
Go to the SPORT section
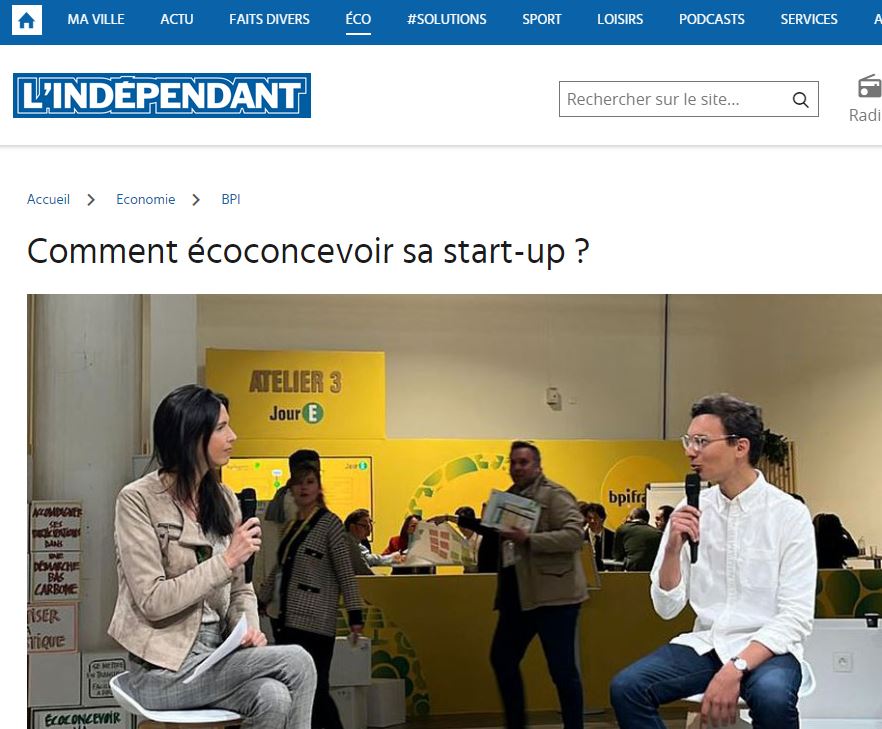point(542,20)
